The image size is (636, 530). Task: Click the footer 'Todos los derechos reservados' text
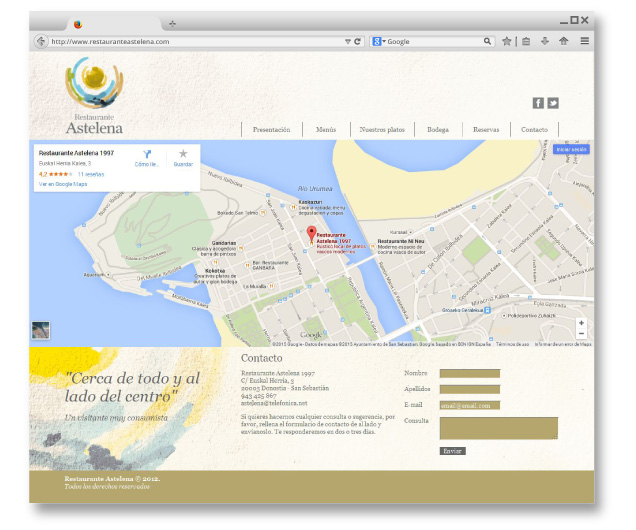coord(107,487)
